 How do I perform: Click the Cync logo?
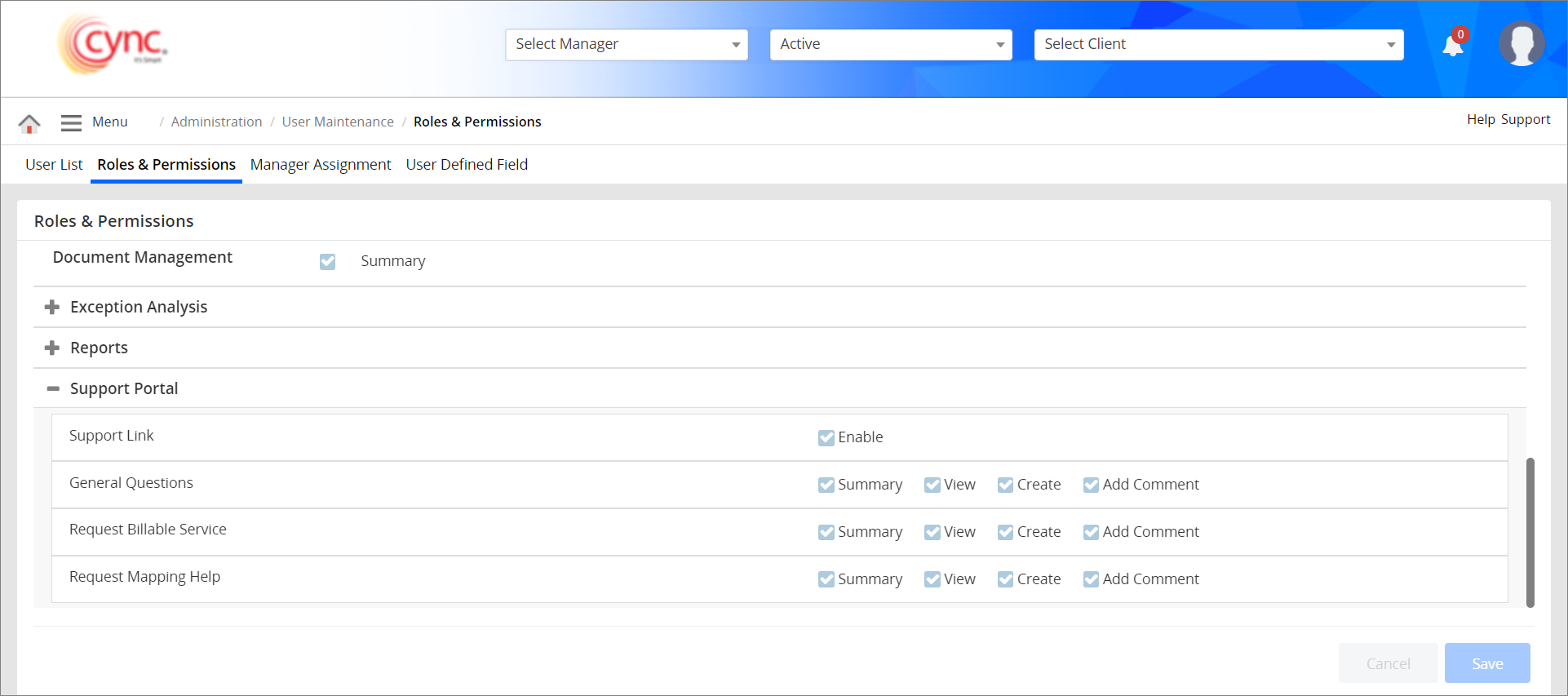click(113, 44)
